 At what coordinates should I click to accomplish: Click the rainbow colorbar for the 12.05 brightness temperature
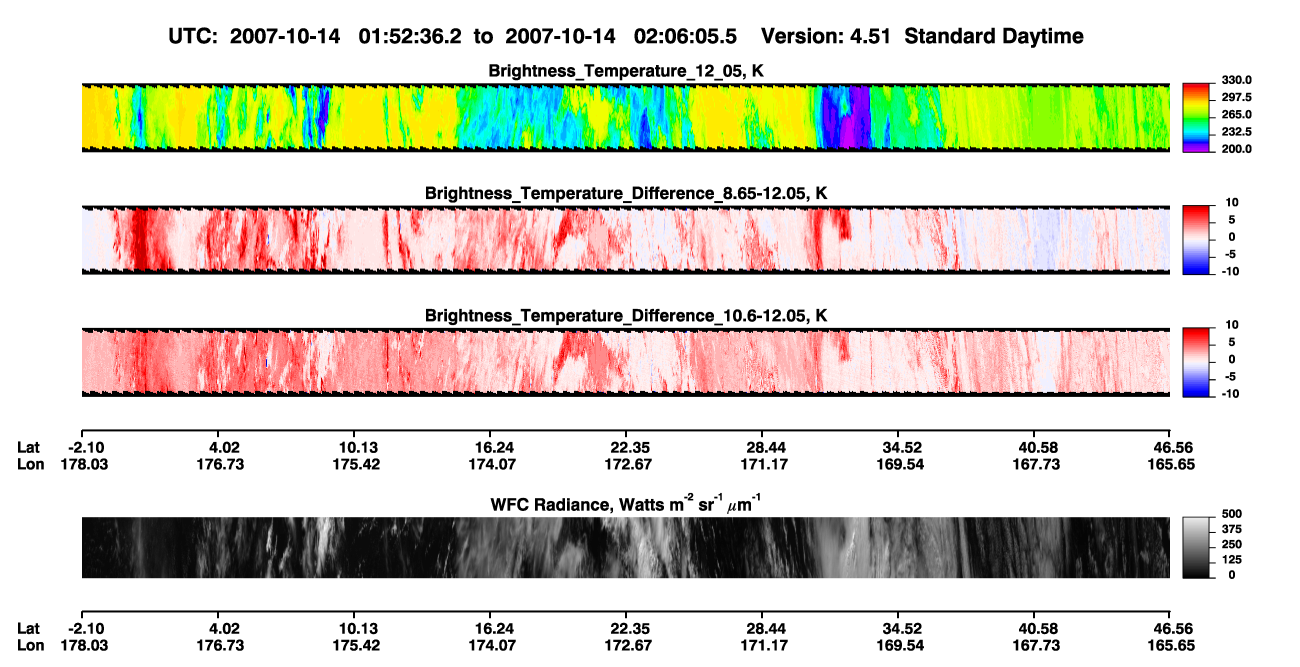(x=1197, y=118)
